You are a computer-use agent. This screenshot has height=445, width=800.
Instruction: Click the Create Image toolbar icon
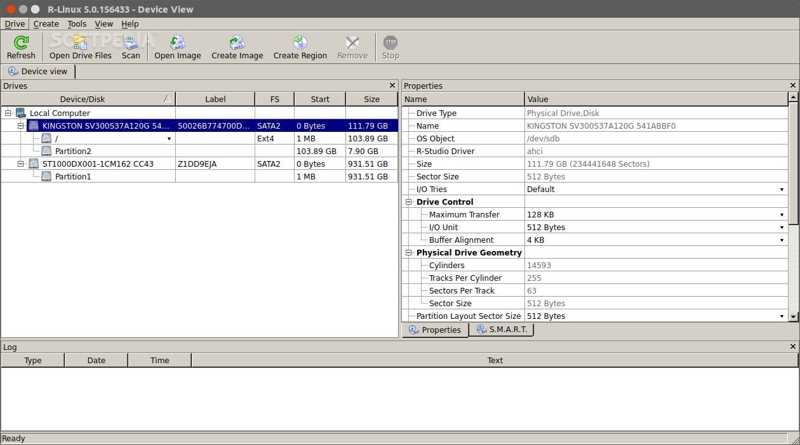click(x=237, y=44)
